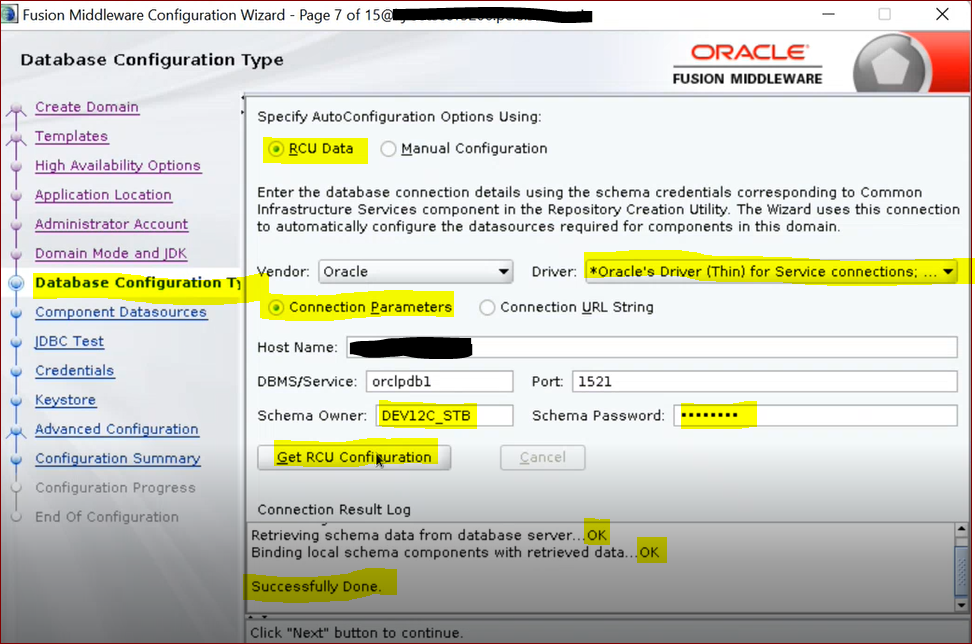
Task: Click the down arrow of result log scrollbar
Action: [962, 604]
